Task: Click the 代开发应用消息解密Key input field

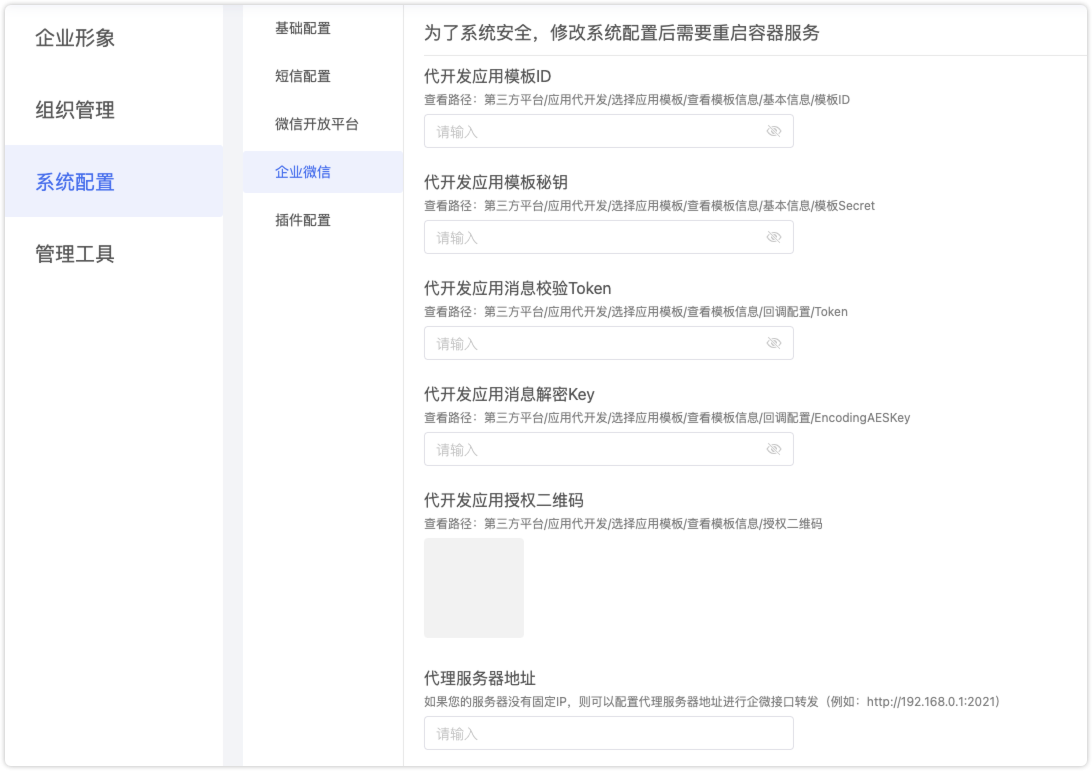Action: tap(590, 450)
